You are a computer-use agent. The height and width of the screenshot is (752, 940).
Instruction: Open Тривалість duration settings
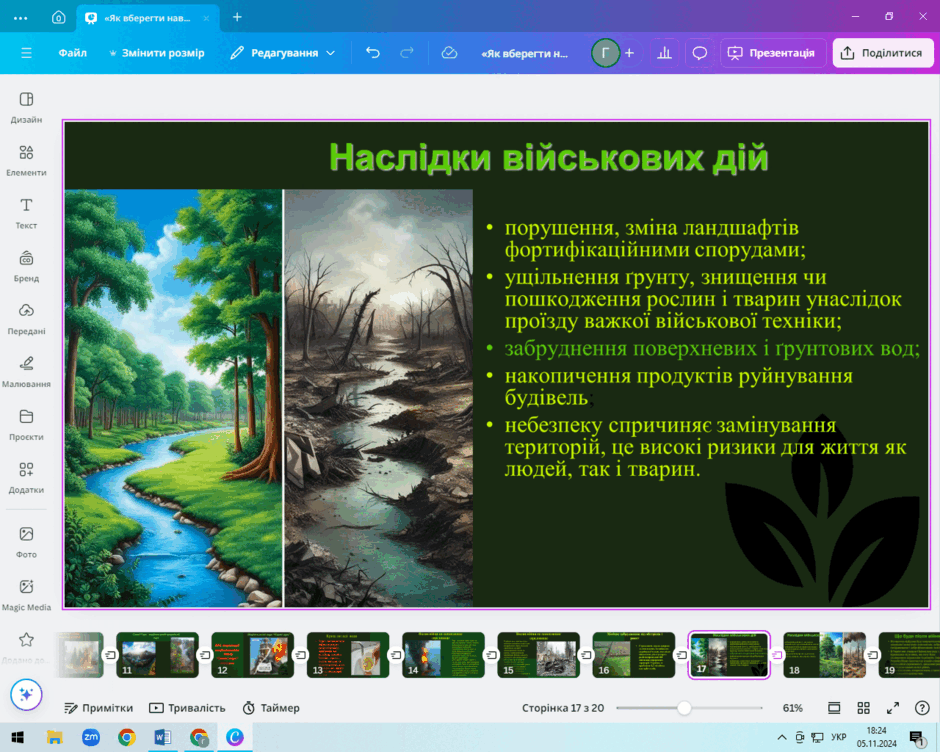(x=187, y=708)
